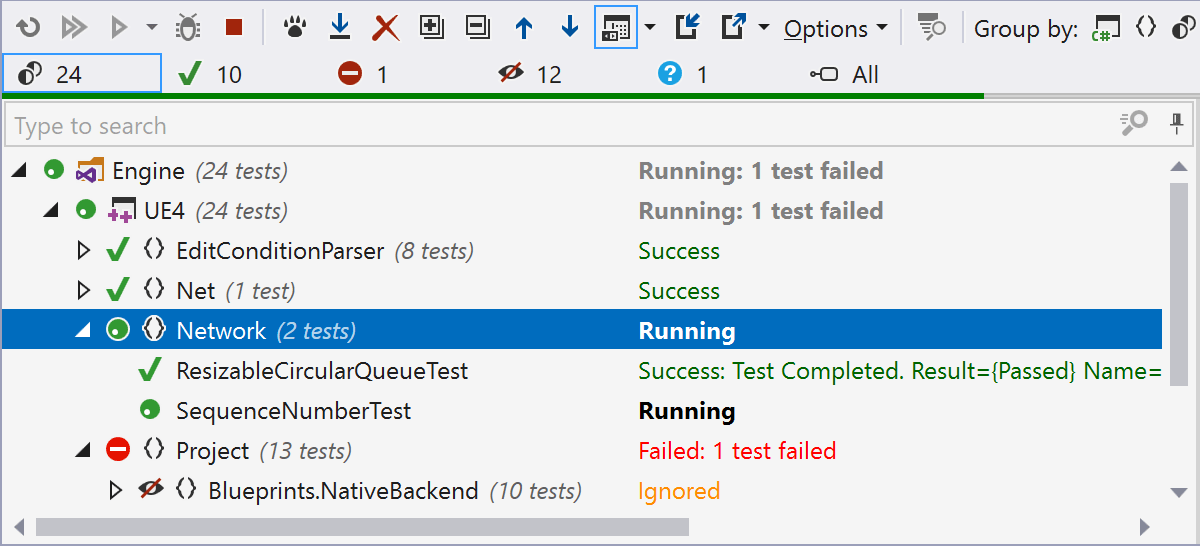Click the horizontal scrollbar thumb

coord(360,526)
